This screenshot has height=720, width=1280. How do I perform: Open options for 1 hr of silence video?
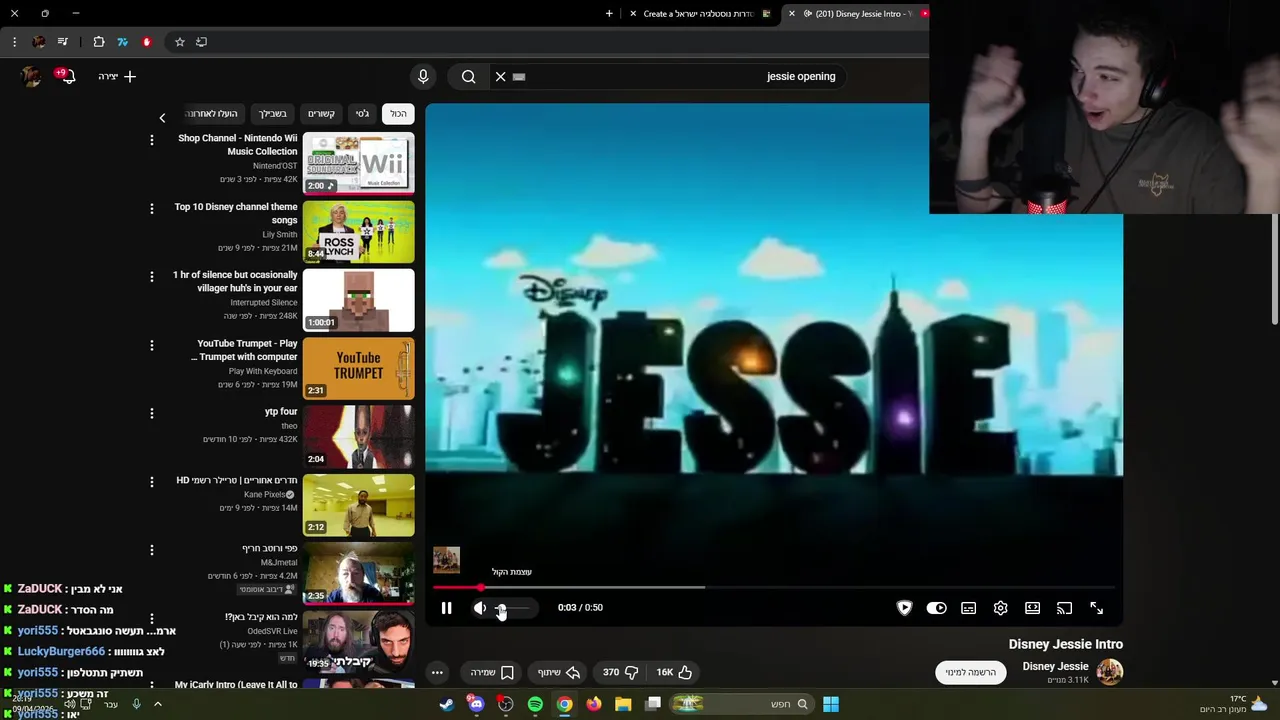point(152,276)
